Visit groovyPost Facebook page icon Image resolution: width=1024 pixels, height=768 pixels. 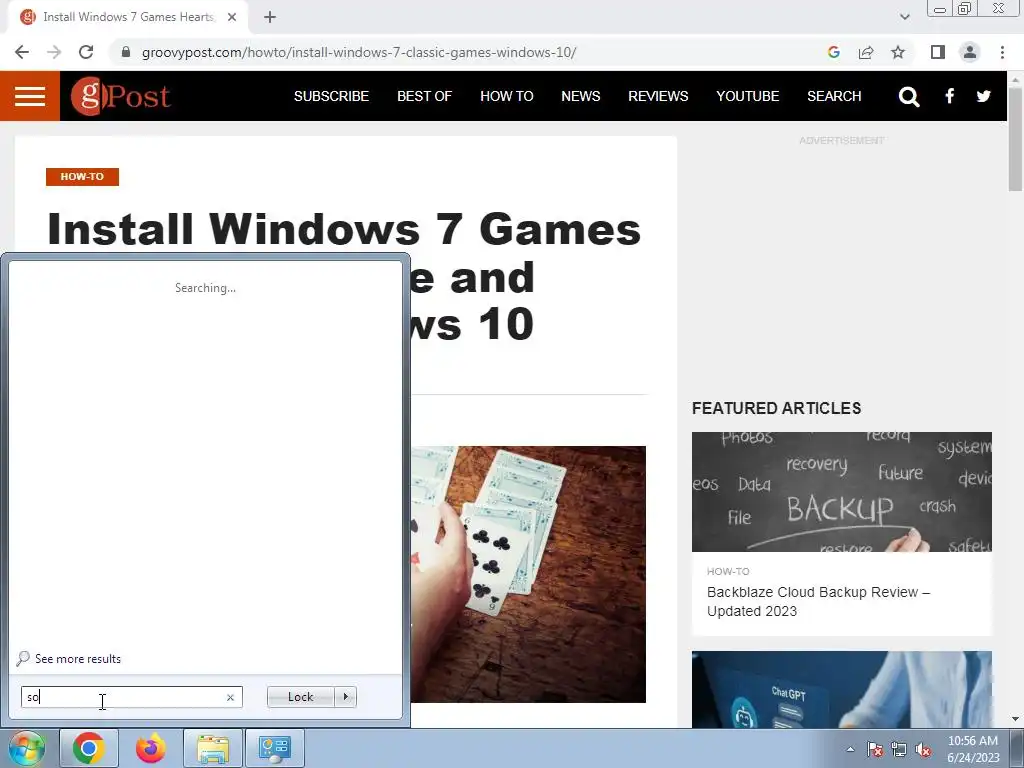tap(950, 96)
